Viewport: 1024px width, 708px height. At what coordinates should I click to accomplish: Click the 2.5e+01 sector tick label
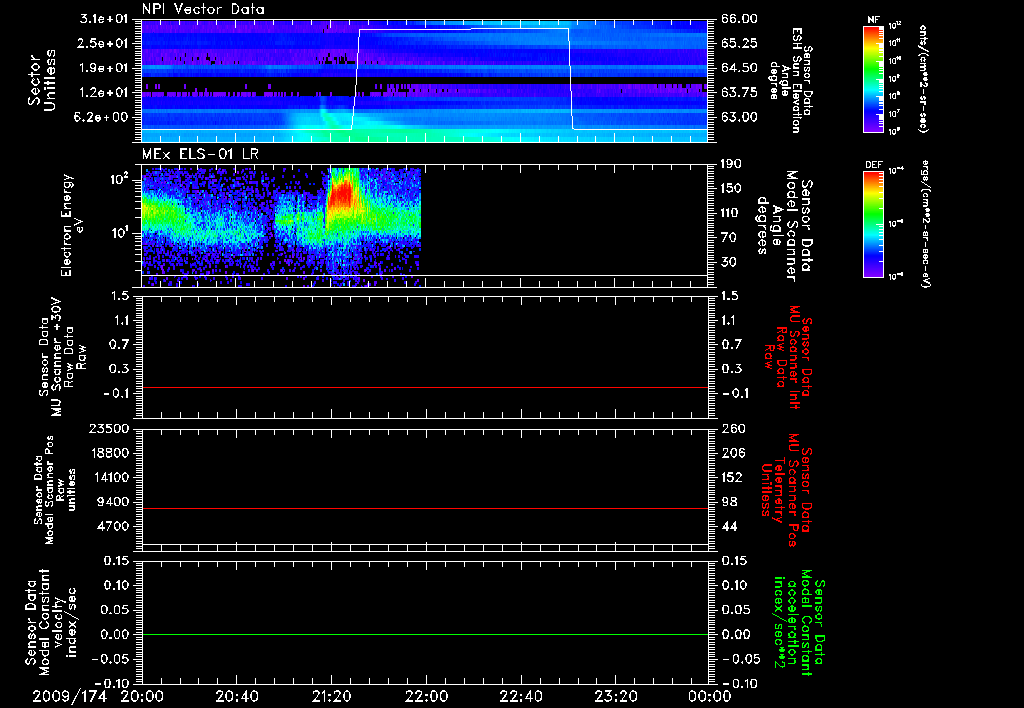click(x=104, y=43)
